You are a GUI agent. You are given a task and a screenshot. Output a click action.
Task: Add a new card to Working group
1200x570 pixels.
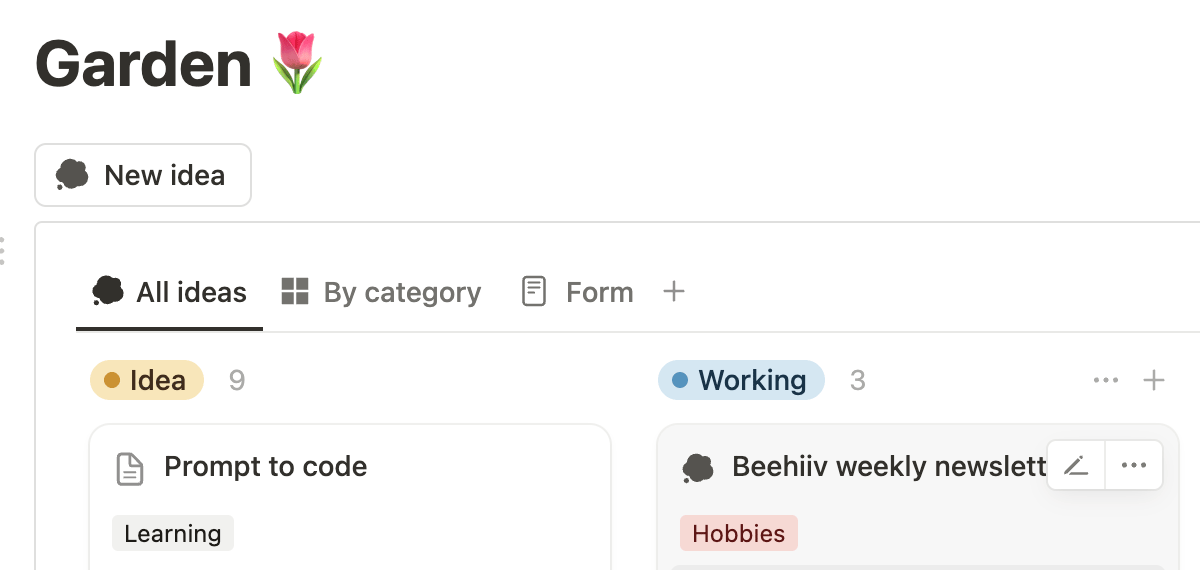pyautogui.click(x=1154, y=380)
